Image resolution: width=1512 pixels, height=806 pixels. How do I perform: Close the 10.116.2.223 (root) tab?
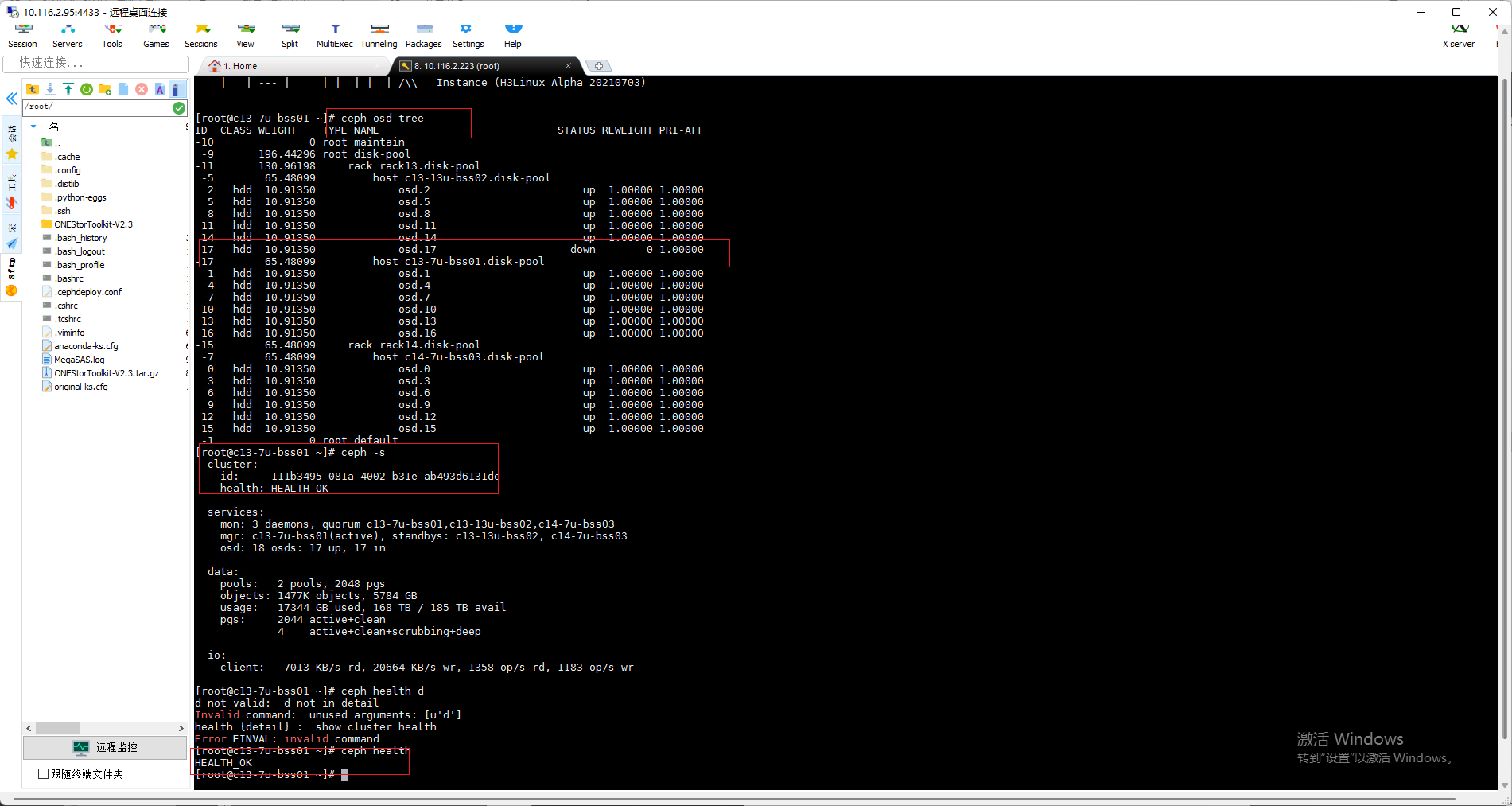(568, 66)
